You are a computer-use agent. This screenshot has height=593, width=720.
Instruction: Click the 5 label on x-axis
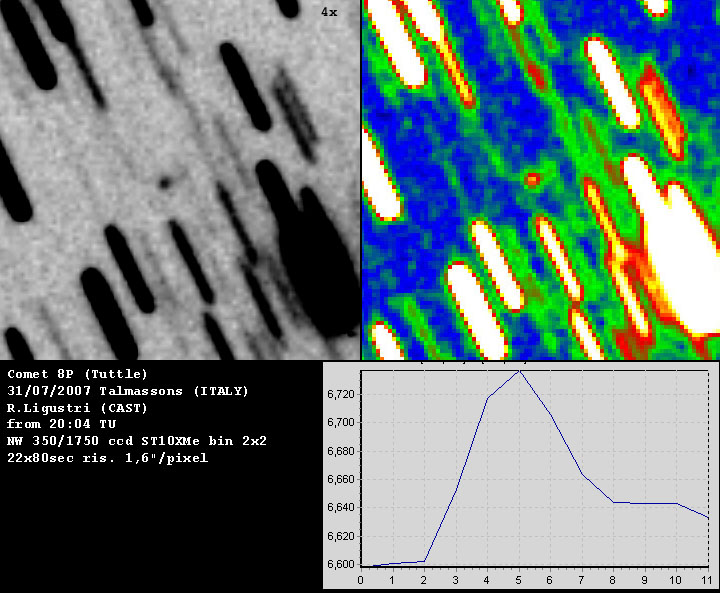point(519,580)
